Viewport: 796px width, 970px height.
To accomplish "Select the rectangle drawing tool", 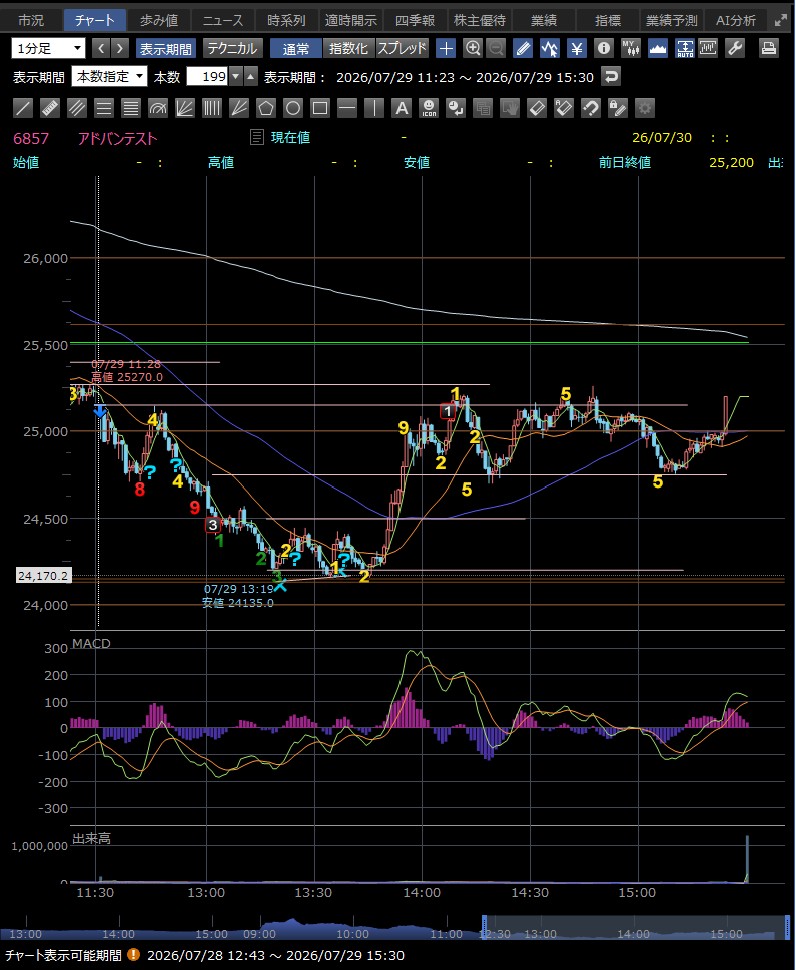I will 320,108.
